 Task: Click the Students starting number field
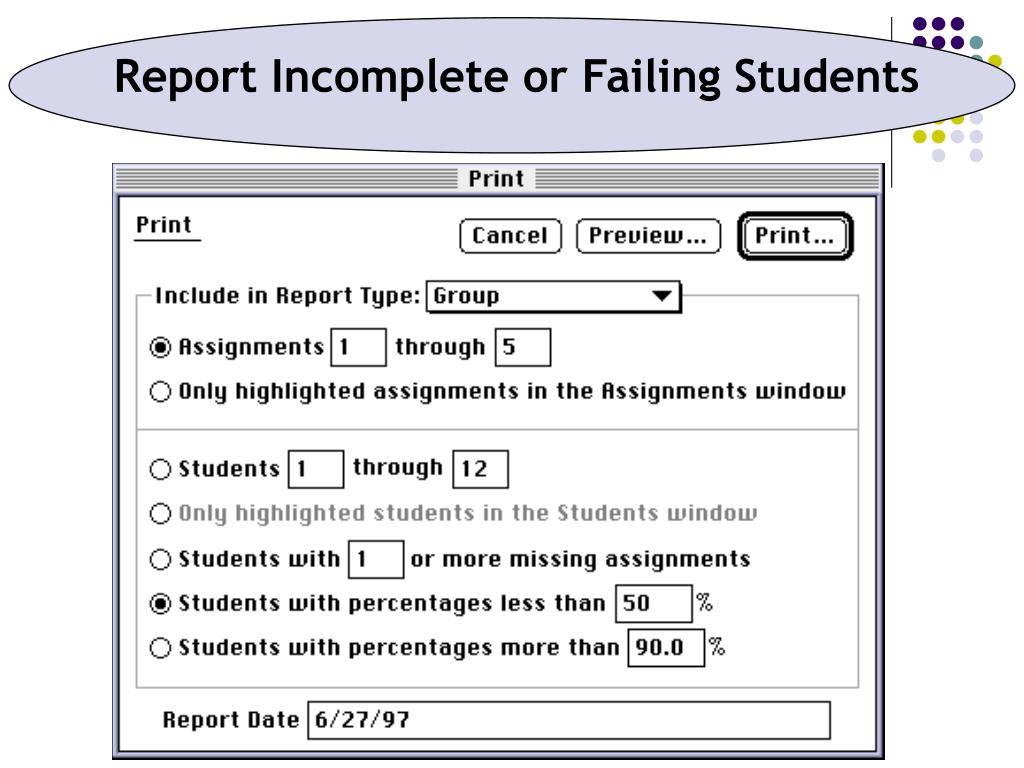point(316,469)
